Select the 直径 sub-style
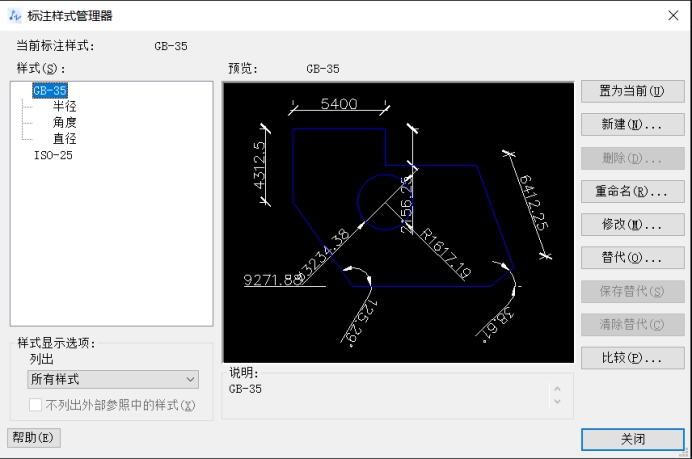The image size is (692, 459). pos(65,139)
